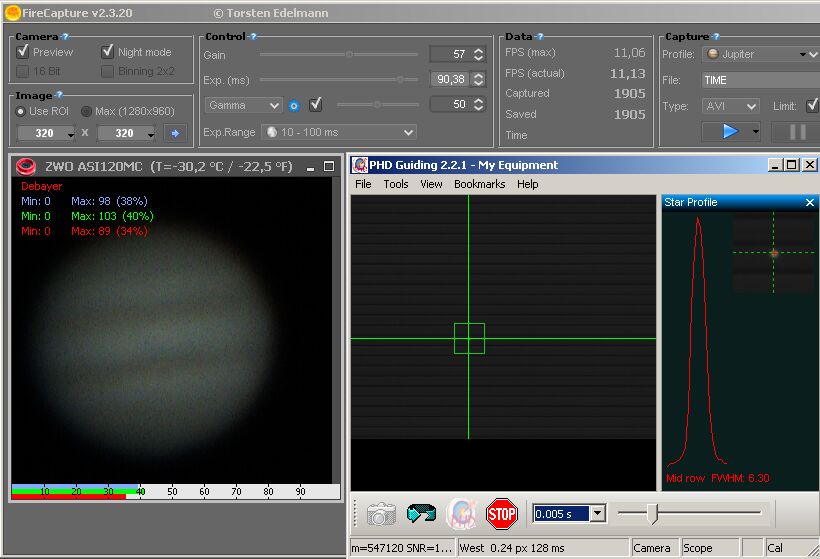This screenshot has width=820, height=559.
Task: Click the blue gamma reset icon
Action: pyautogui.click(x=294, y=105)
